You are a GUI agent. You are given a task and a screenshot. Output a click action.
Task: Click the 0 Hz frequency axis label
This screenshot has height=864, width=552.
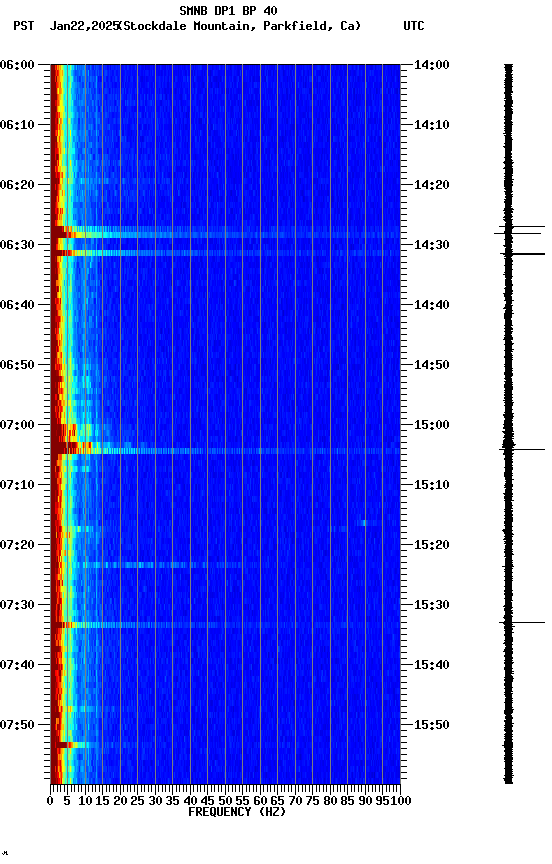click(x=51, y=801)
